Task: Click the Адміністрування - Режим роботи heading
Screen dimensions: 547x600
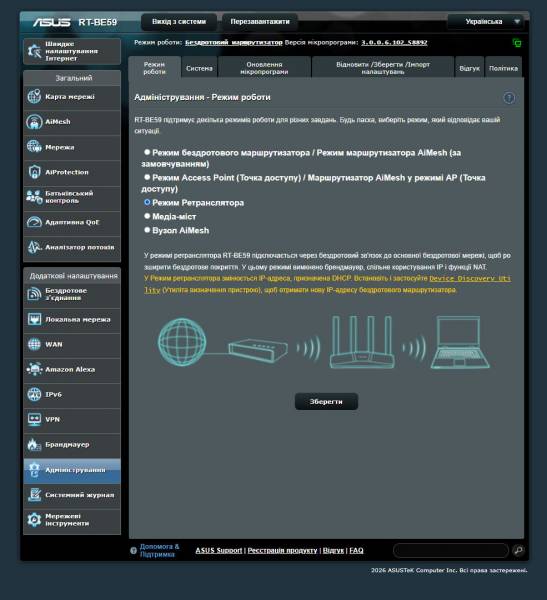Action: tap(202, 97)
